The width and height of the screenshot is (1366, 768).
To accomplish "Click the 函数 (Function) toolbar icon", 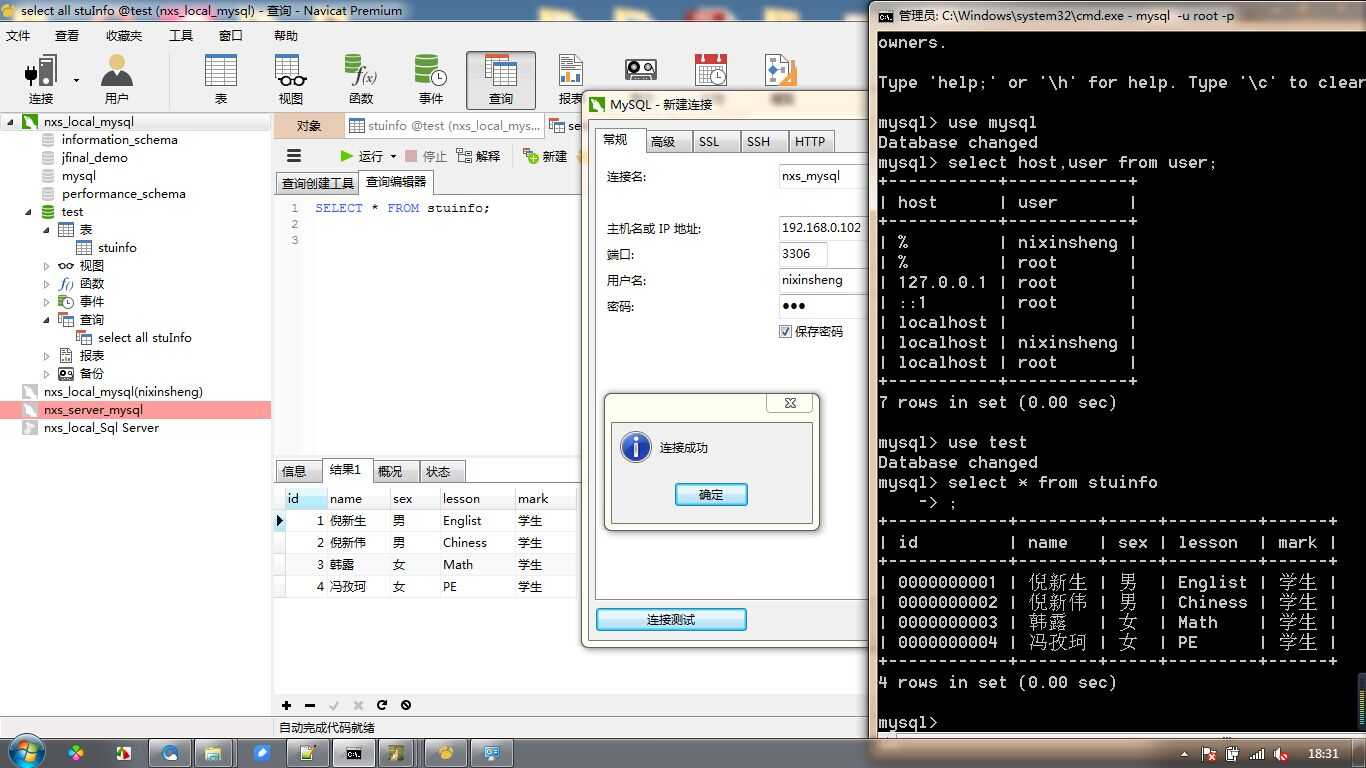I will click(x=360, y=80).
